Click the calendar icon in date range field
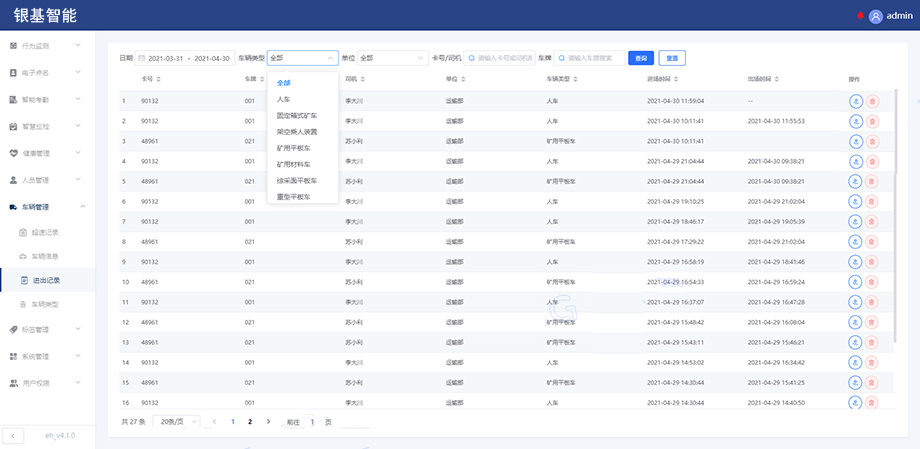Screen dimensions: 920x449 coord(141,58)
